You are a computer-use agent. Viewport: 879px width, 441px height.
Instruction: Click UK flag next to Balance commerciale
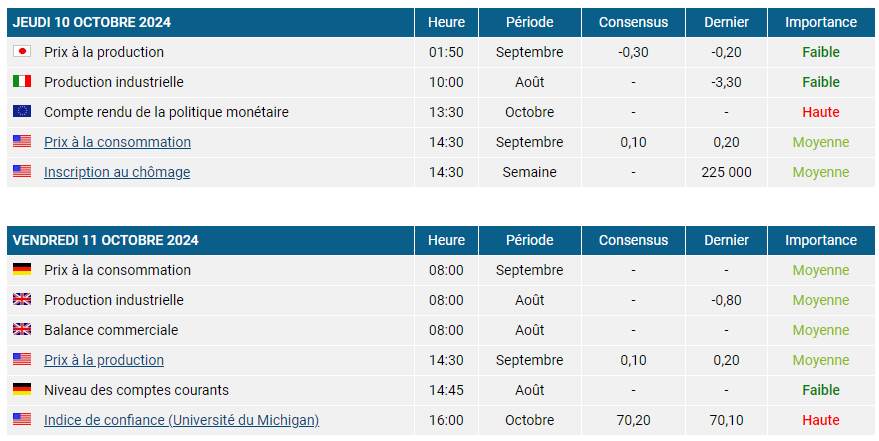pos(22,329)
